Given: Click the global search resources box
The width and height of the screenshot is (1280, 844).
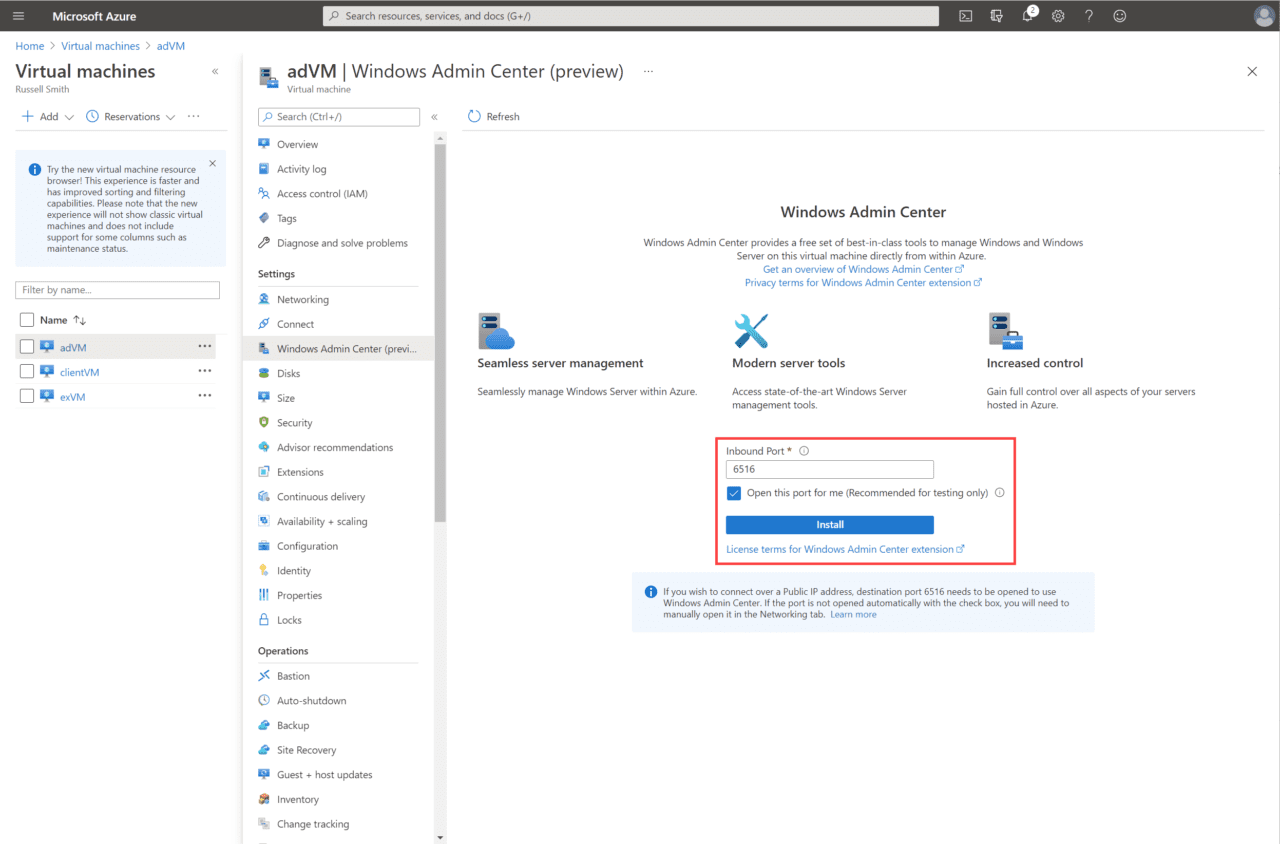Looking at the screenshot, I should click(x=631, y=16).
